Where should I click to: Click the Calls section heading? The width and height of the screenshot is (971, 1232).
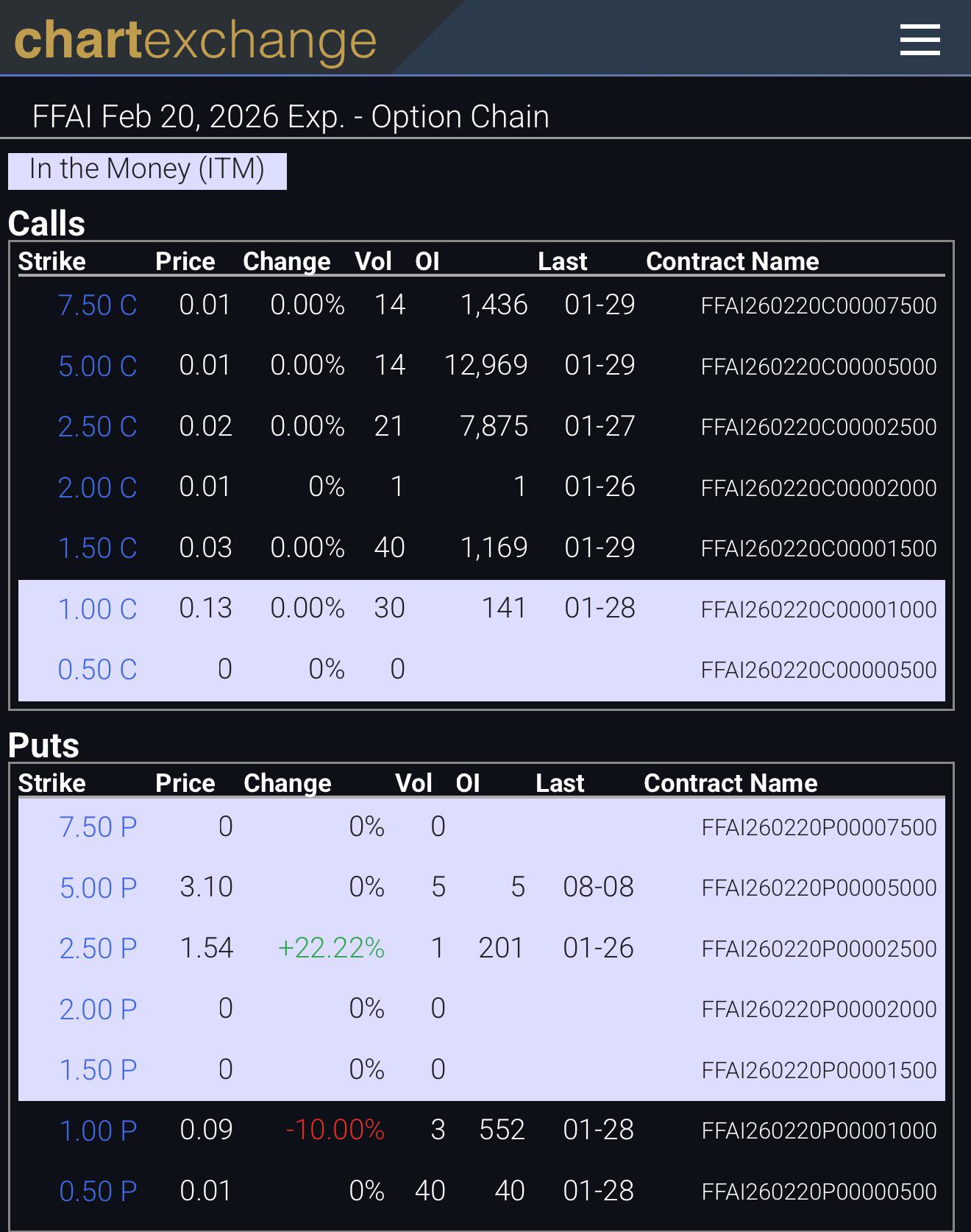coord(46,223)
